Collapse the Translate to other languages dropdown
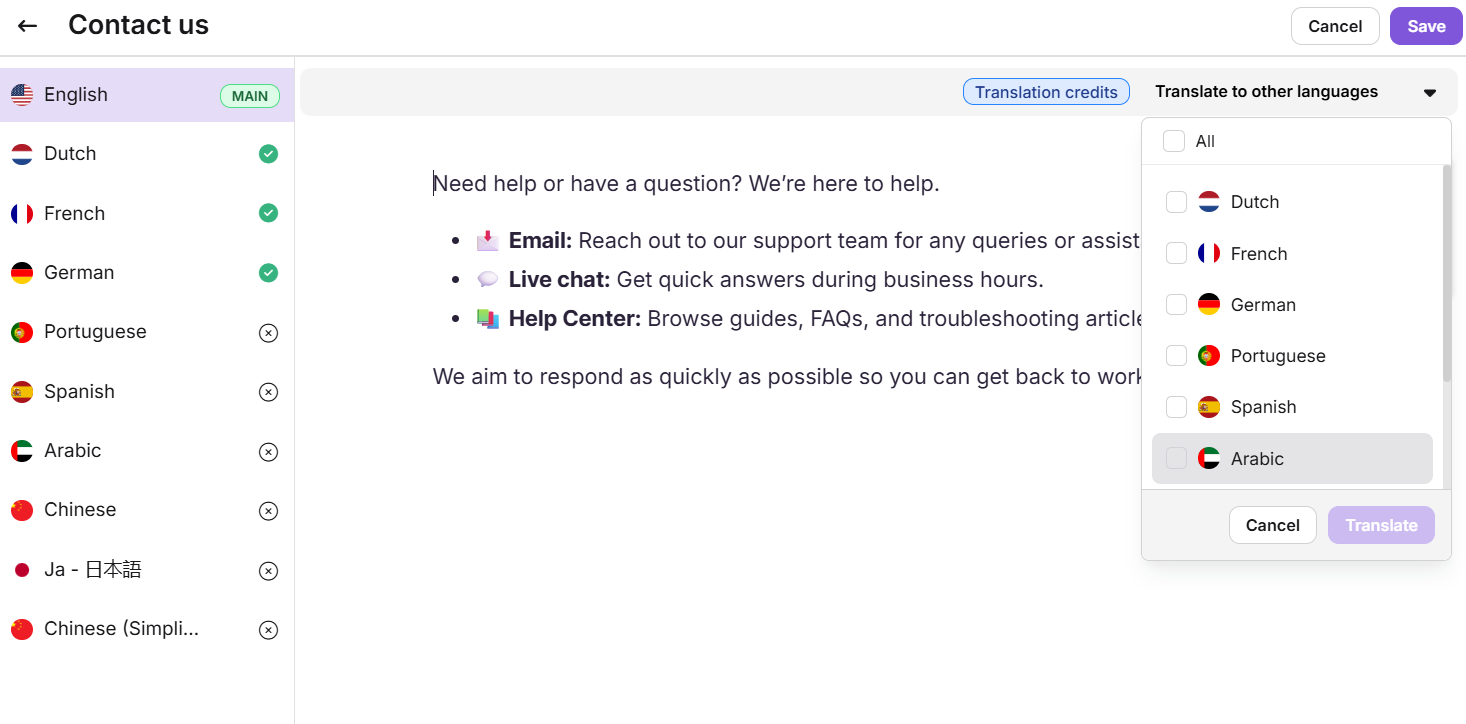The width and height of the screenshot is (1466, 724). click(1429, 91)
